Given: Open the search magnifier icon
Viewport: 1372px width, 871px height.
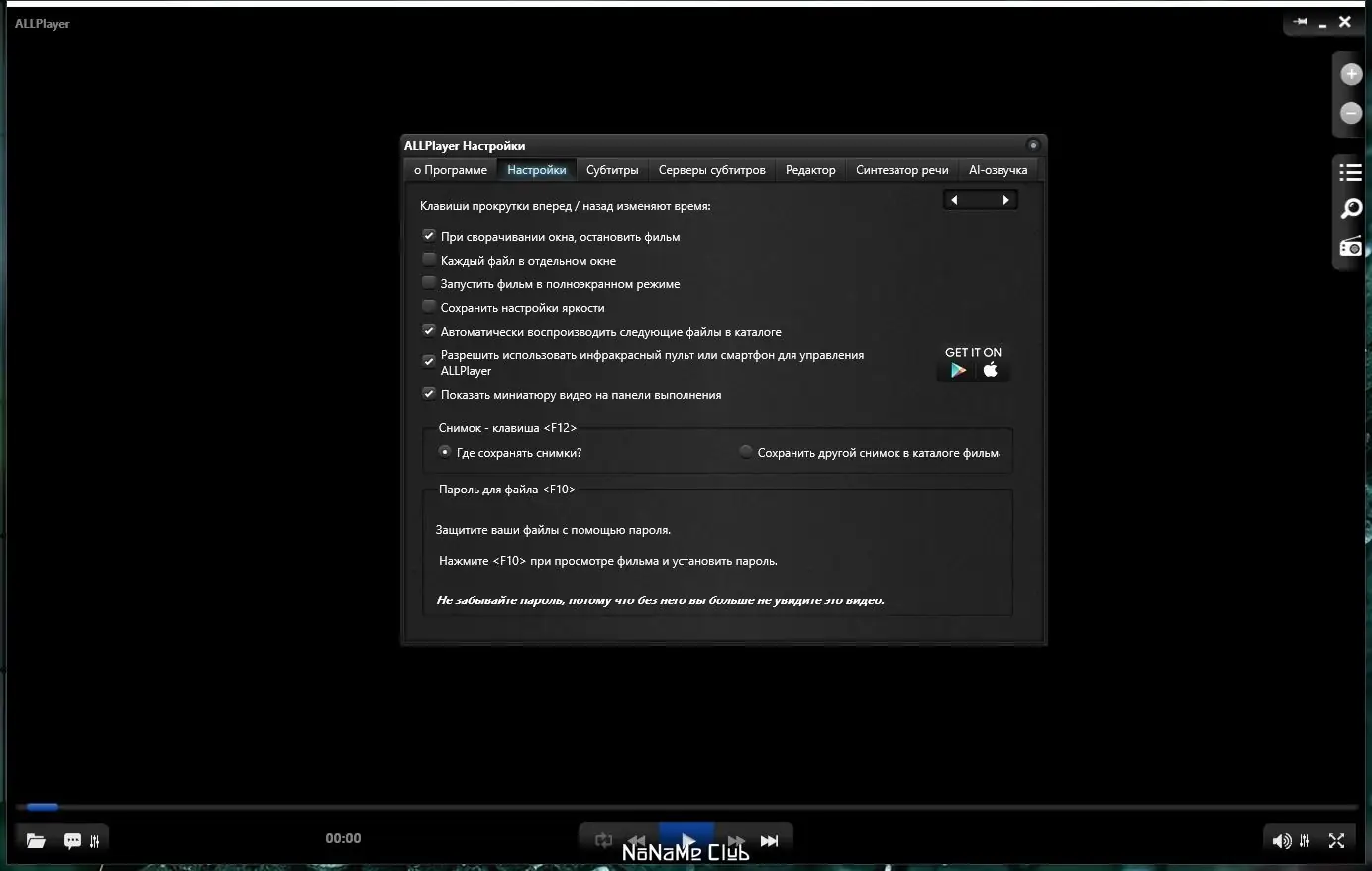Looking at the screenshot, I should pyautogui.click(x=1351, y=209).
